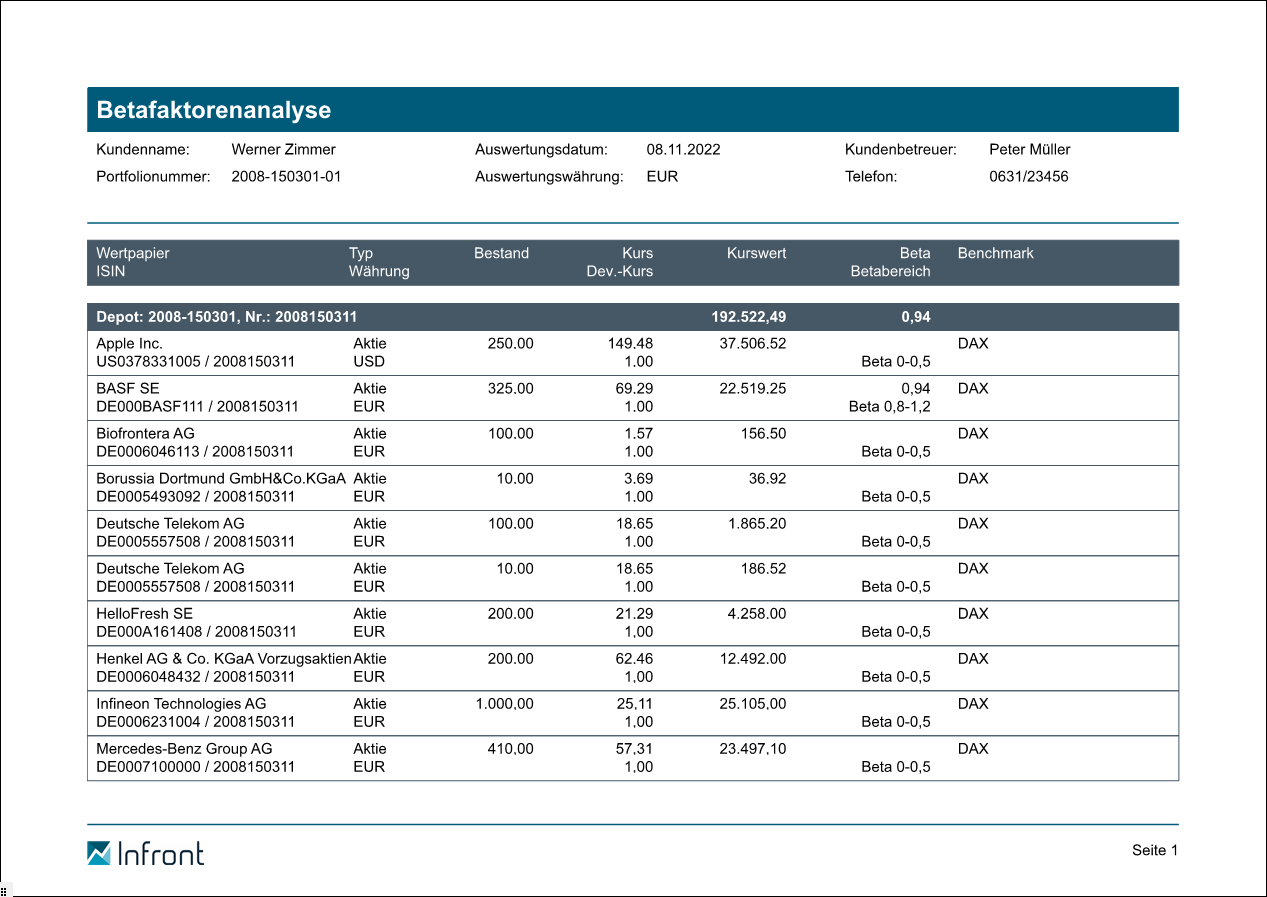Click Henkel AG & Co. KGaA Vorzugsaktien

223,659
